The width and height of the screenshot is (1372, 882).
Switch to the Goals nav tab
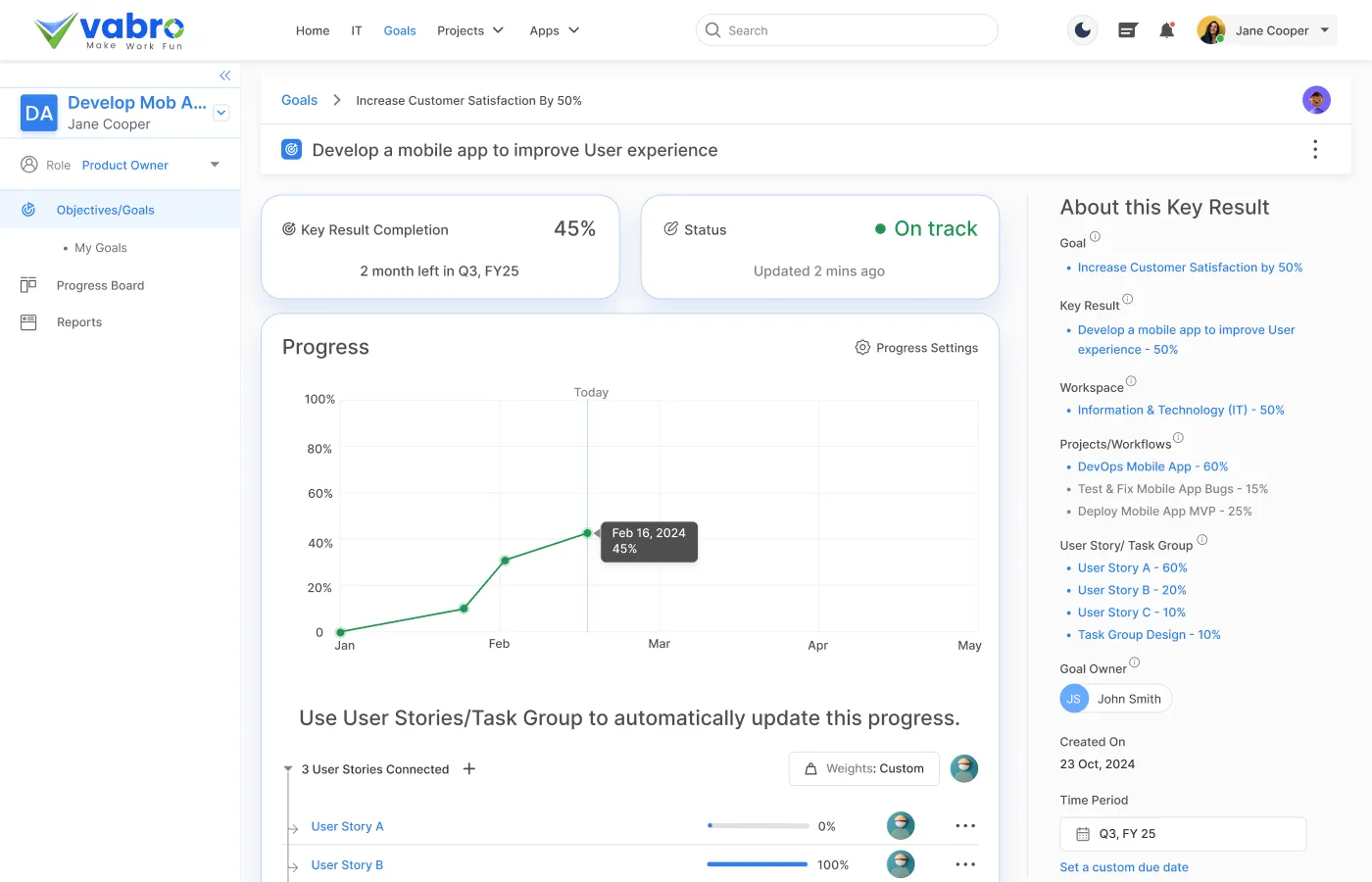click(400, 30)
